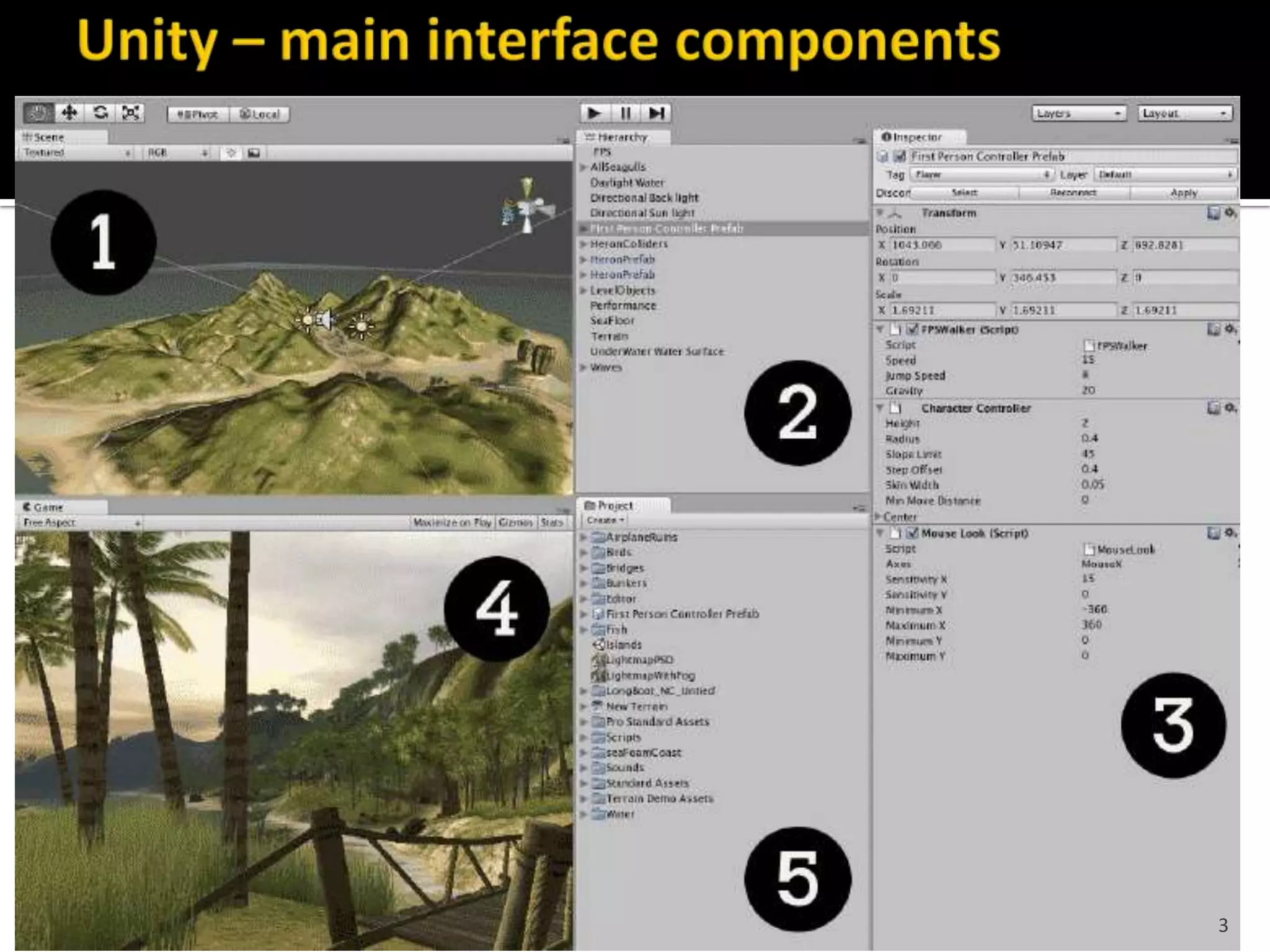This screenshot has width=1270, height=952.
Task: Toggle scene lighting sun icon
Action: point(231,153)
